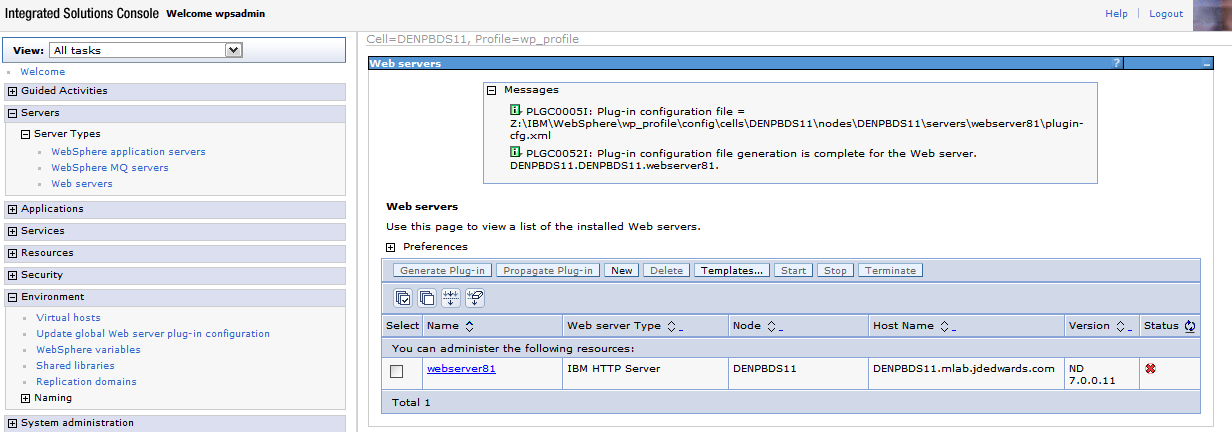Expand the Preferences section
Image resolution: width=1232 pixels, height=432 pixels.
[392, 247]
